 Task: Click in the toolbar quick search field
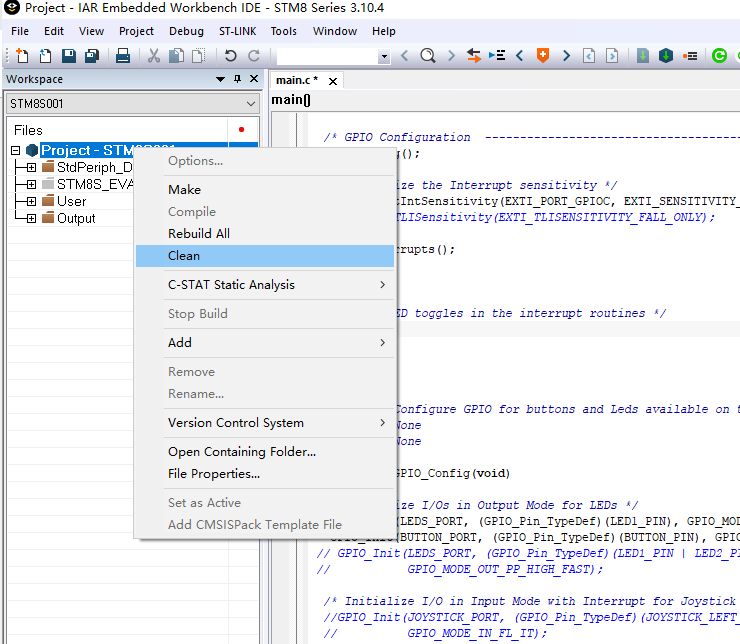coord(328,56)
